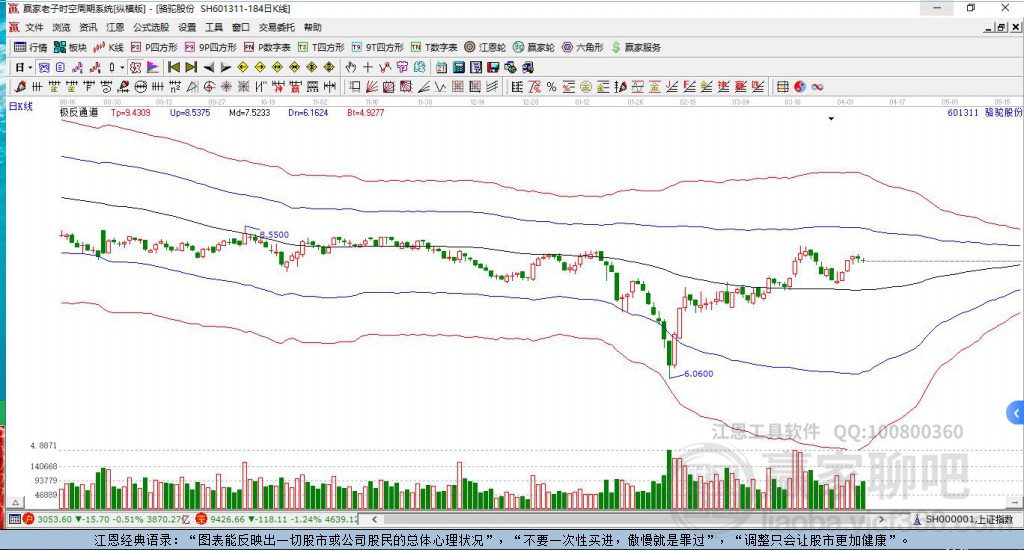Click the circled 金 icon
This screenshot has width=1024, height=550.
point(584,87)
